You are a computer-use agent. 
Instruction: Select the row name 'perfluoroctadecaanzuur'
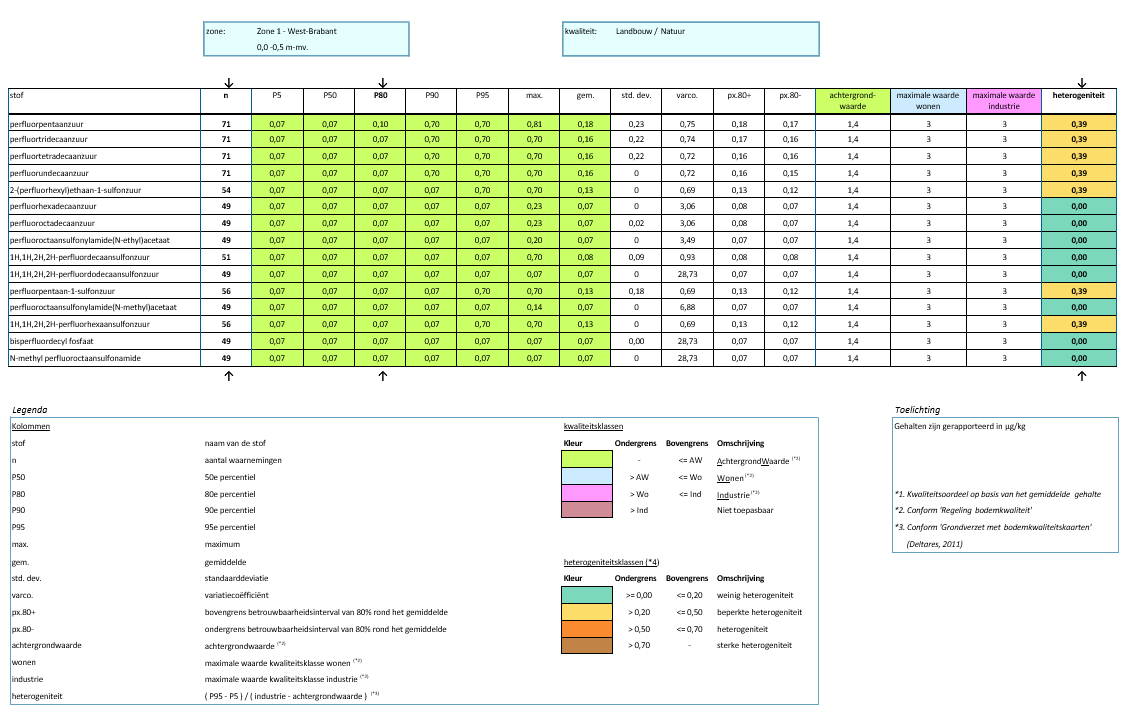(52, 223)
